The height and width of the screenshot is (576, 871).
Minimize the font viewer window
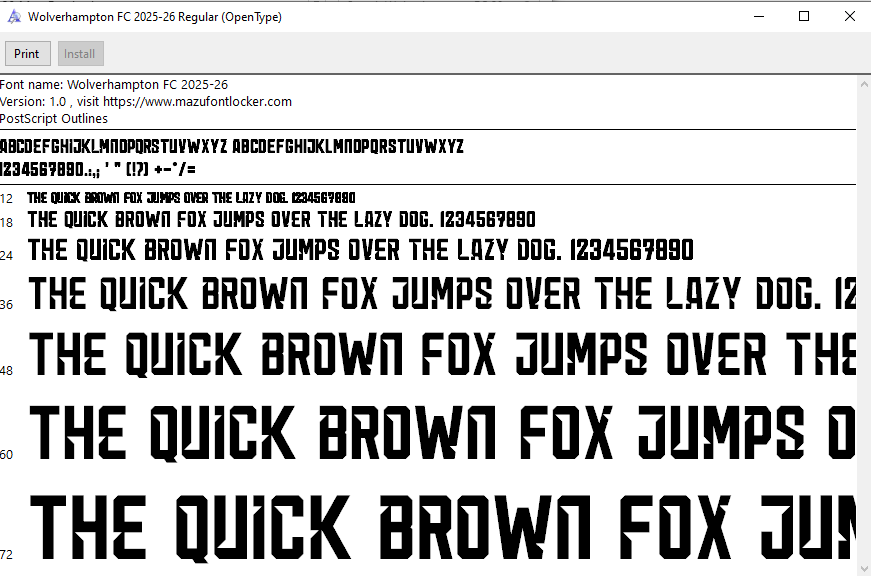758,17
